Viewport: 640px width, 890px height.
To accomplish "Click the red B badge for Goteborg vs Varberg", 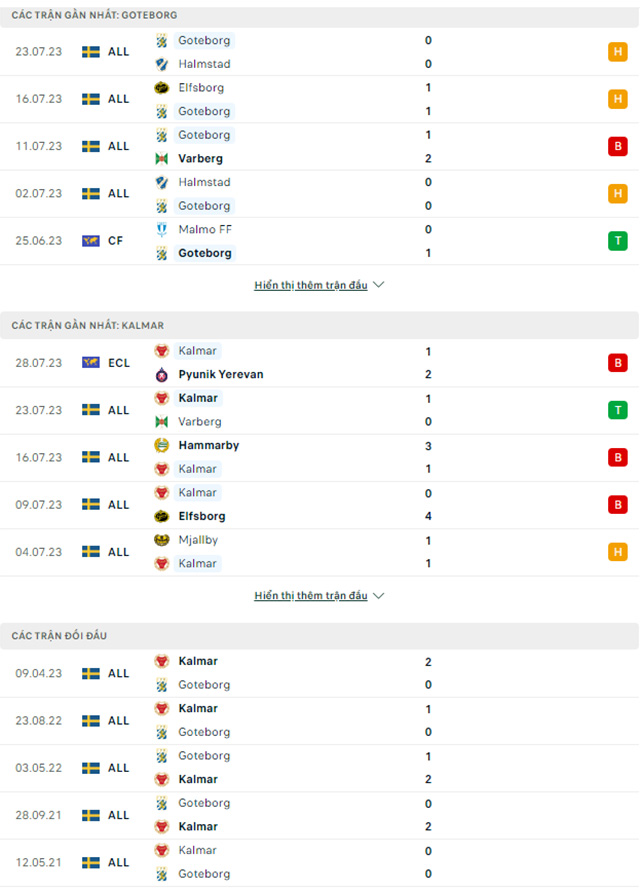I will tap(617, 147).
